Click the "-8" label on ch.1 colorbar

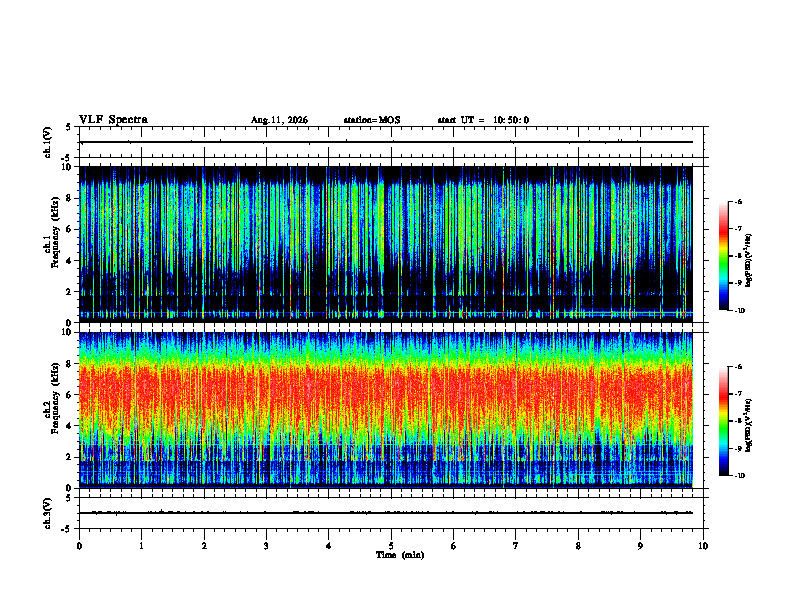pos(738,256)
